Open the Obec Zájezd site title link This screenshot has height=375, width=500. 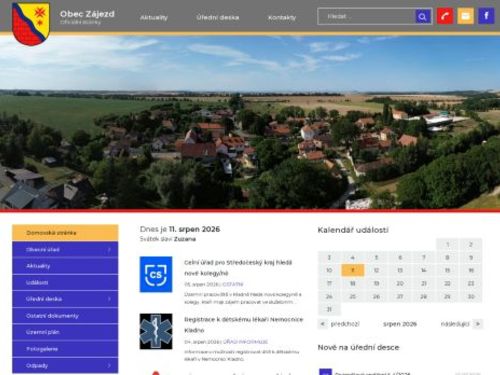tap(87, 14)
